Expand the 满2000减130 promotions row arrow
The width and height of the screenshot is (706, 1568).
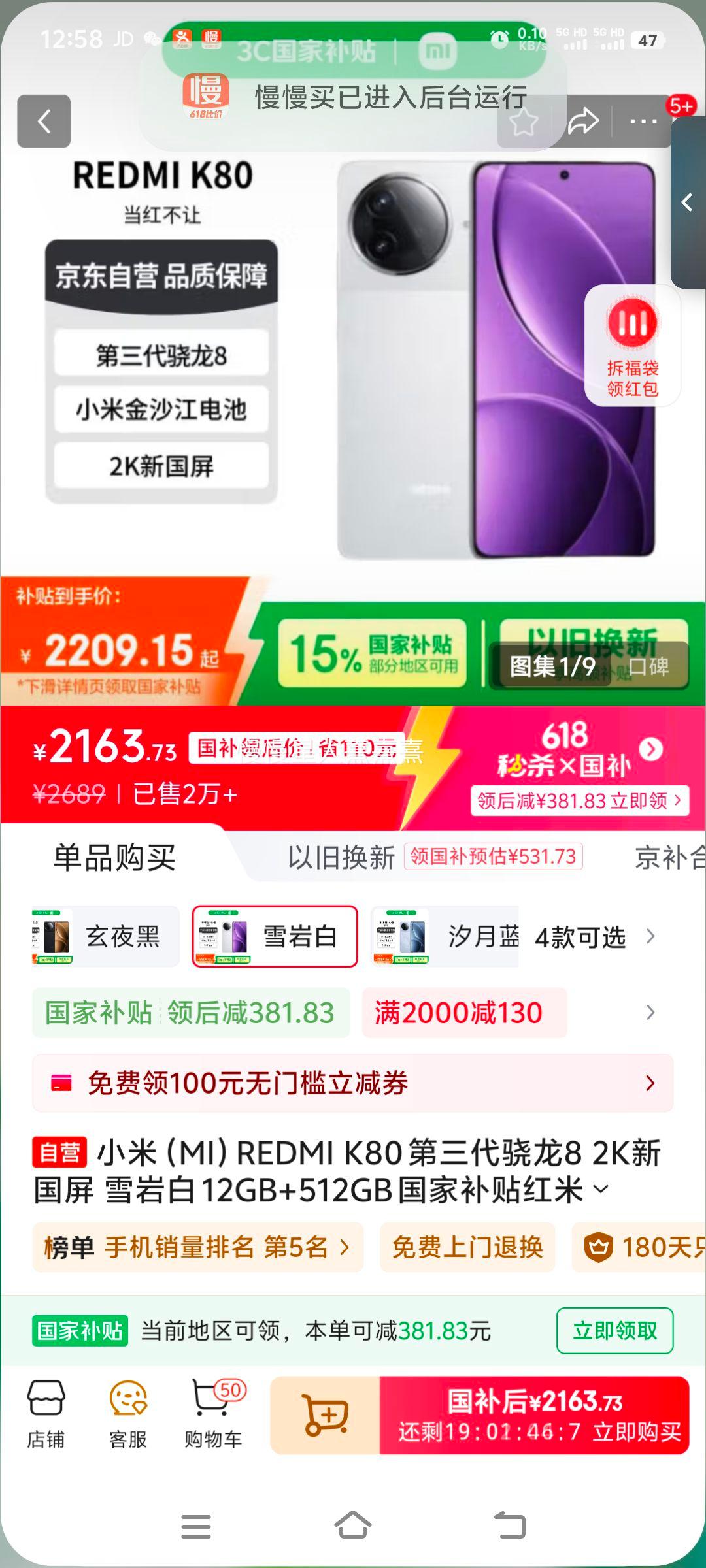pyautogui.click(x=650, y=1013)
